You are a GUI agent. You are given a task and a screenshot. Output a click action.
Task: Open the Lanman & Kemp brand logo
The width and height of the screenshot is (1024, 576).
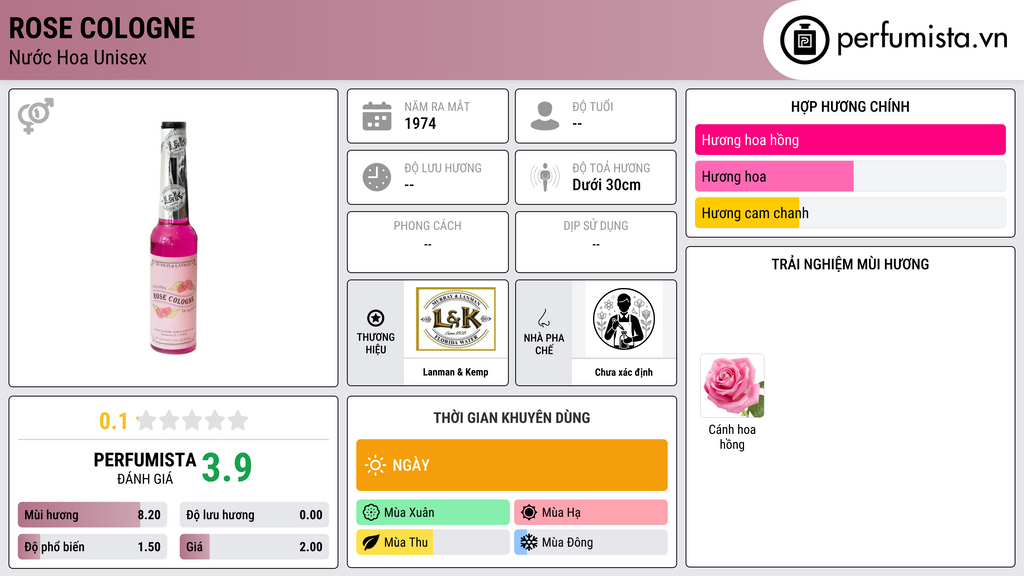point(456,319)
